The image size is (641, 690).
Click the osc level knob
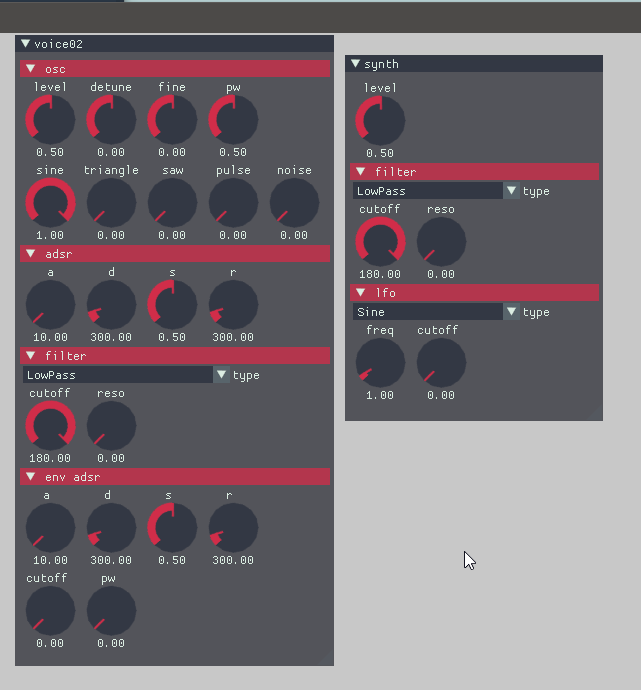50,119
